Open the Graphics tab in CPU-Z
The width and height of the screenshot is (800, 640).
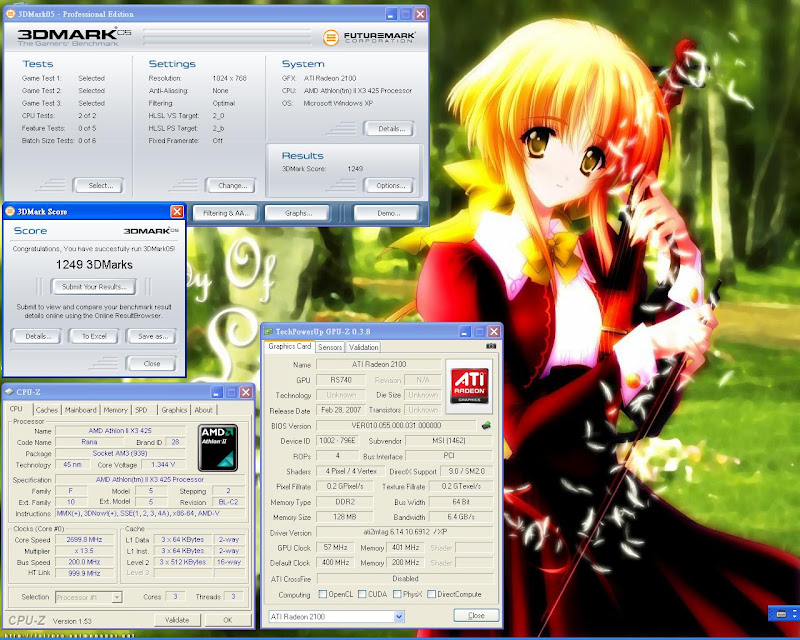pyautogui.click(x=174, y=410)
